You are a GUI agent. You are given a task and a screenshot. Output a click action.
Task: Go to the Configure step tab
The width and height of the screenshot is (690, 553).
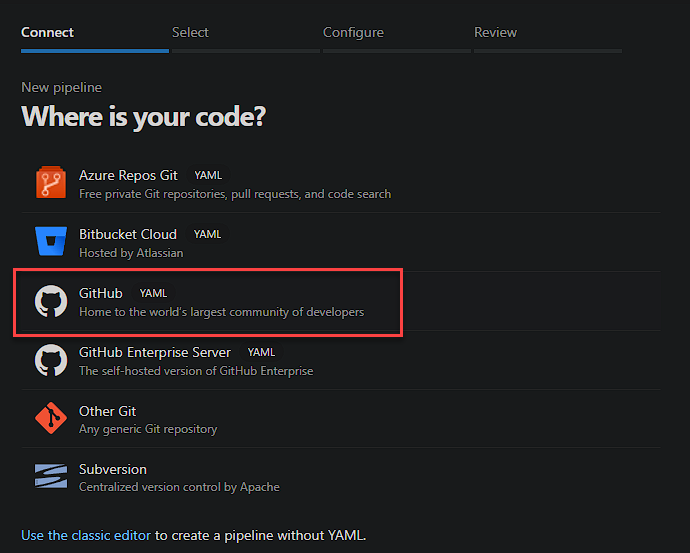coord(353,32)
